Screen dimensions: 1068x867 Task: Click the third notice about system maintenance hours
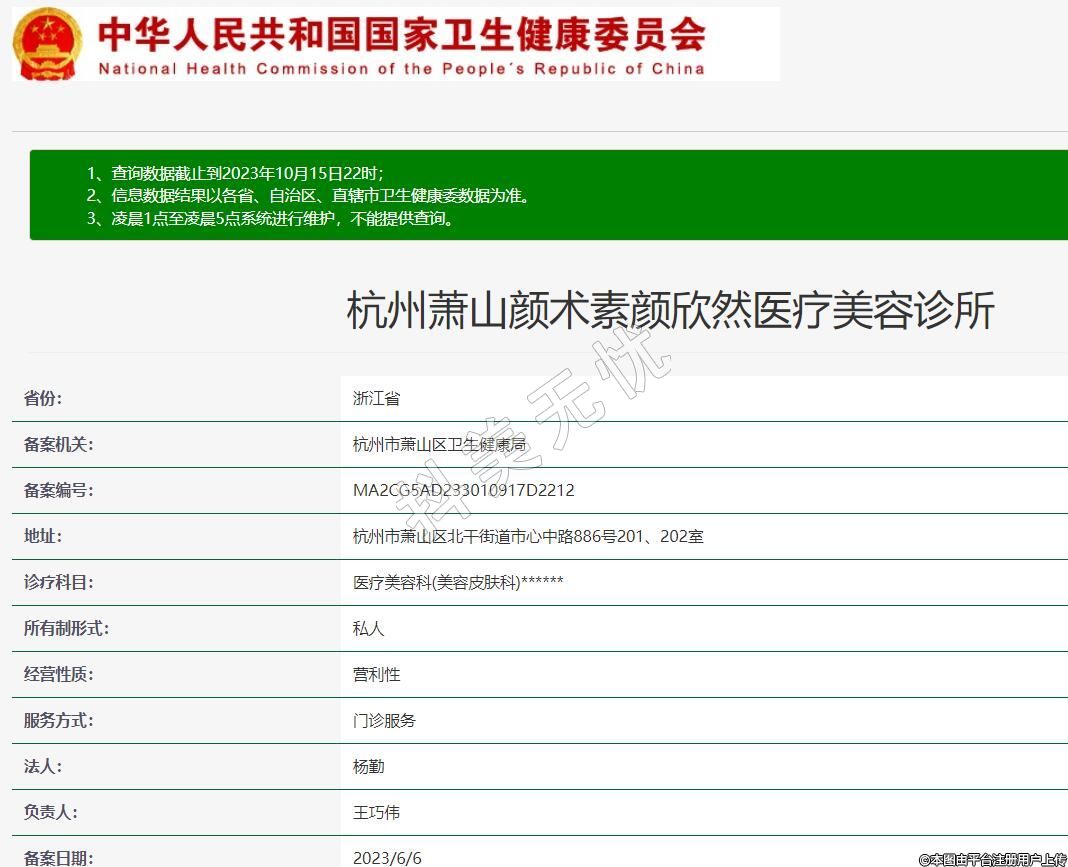[271, 219]
